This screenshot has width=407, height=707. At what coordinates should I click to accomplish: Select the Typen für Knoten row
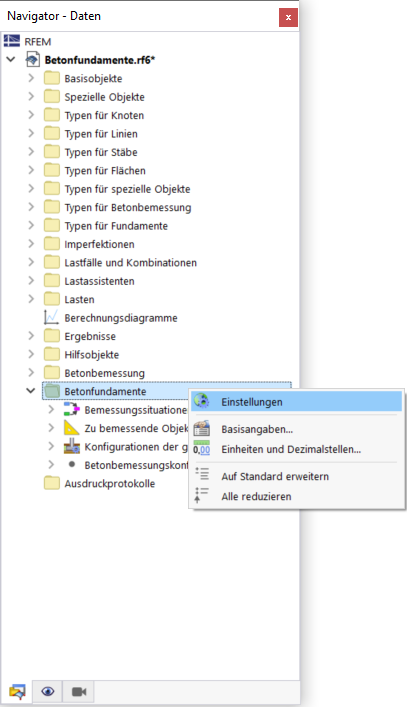[104, 115]
